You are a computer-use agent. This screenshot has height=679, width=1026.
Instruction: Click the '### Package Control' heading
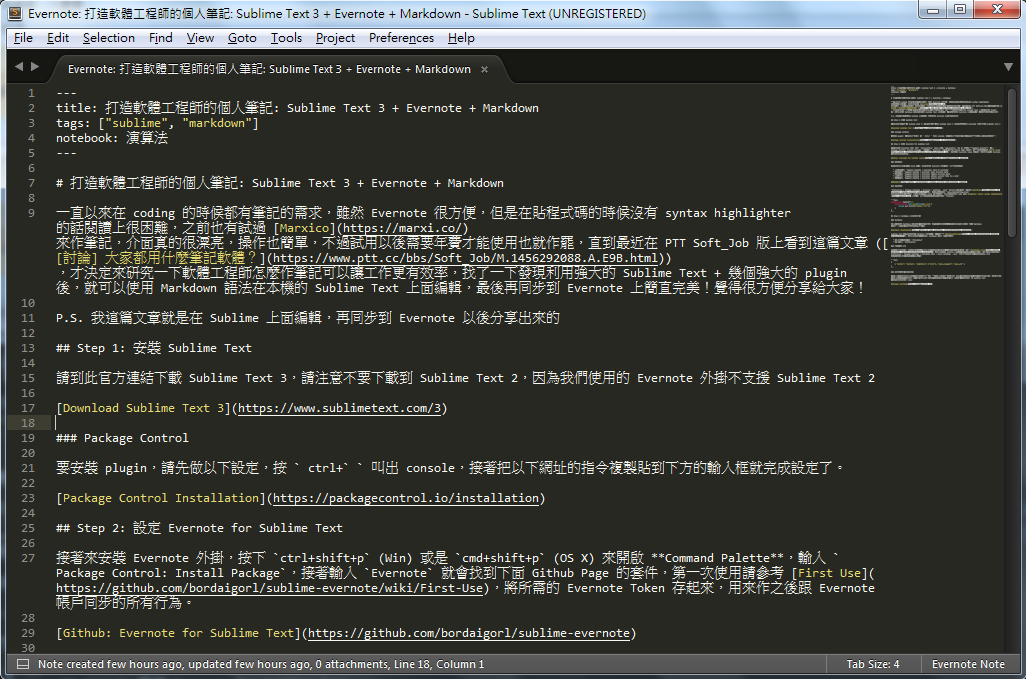(x=122, y=438)
